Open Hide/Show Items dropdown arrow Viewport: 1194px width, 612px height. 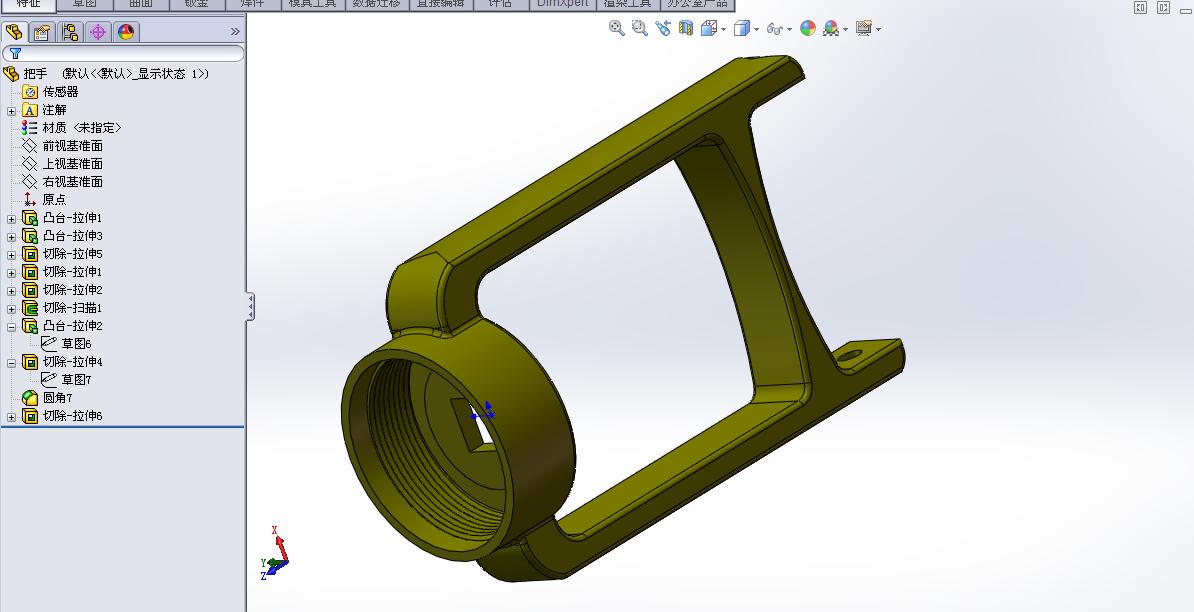790,30
